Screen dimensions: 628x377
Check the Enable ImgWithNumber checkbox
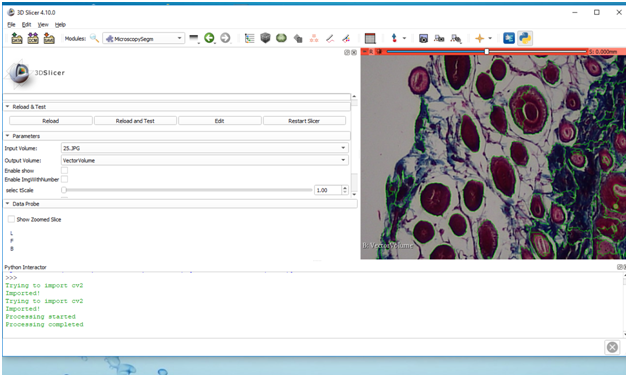[64, 179]
